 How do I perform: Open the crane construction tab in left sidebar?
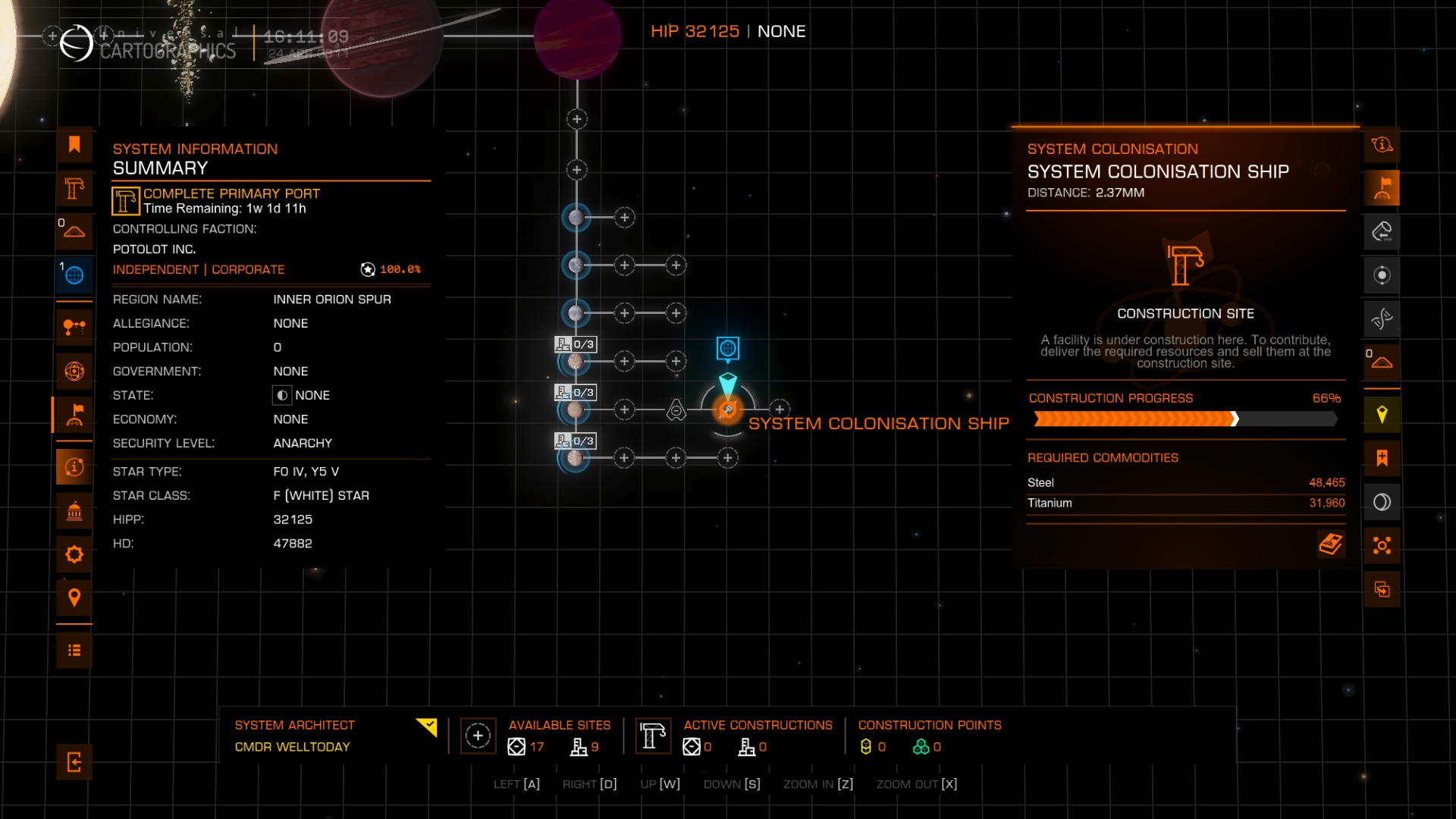(74, 188)
